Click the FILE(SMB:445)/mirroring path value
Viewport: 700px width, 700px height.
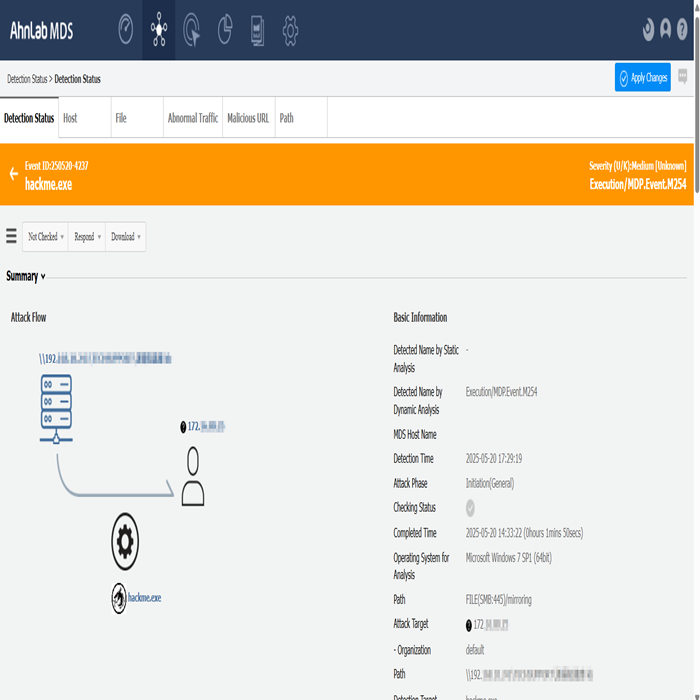499,600
